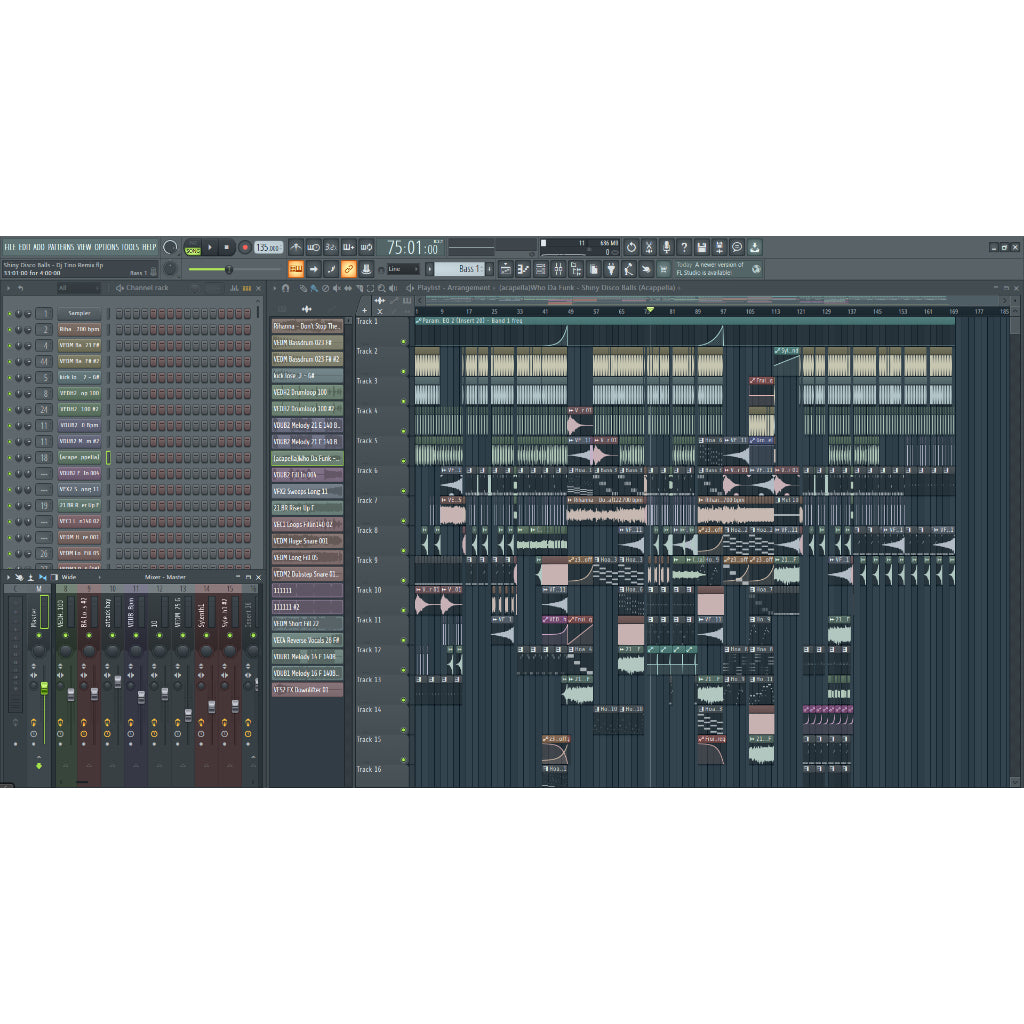Select the Paint tool in the Playlist toolbar
This screenshot has height=1024, width=1024.
(x=314, y=288)
